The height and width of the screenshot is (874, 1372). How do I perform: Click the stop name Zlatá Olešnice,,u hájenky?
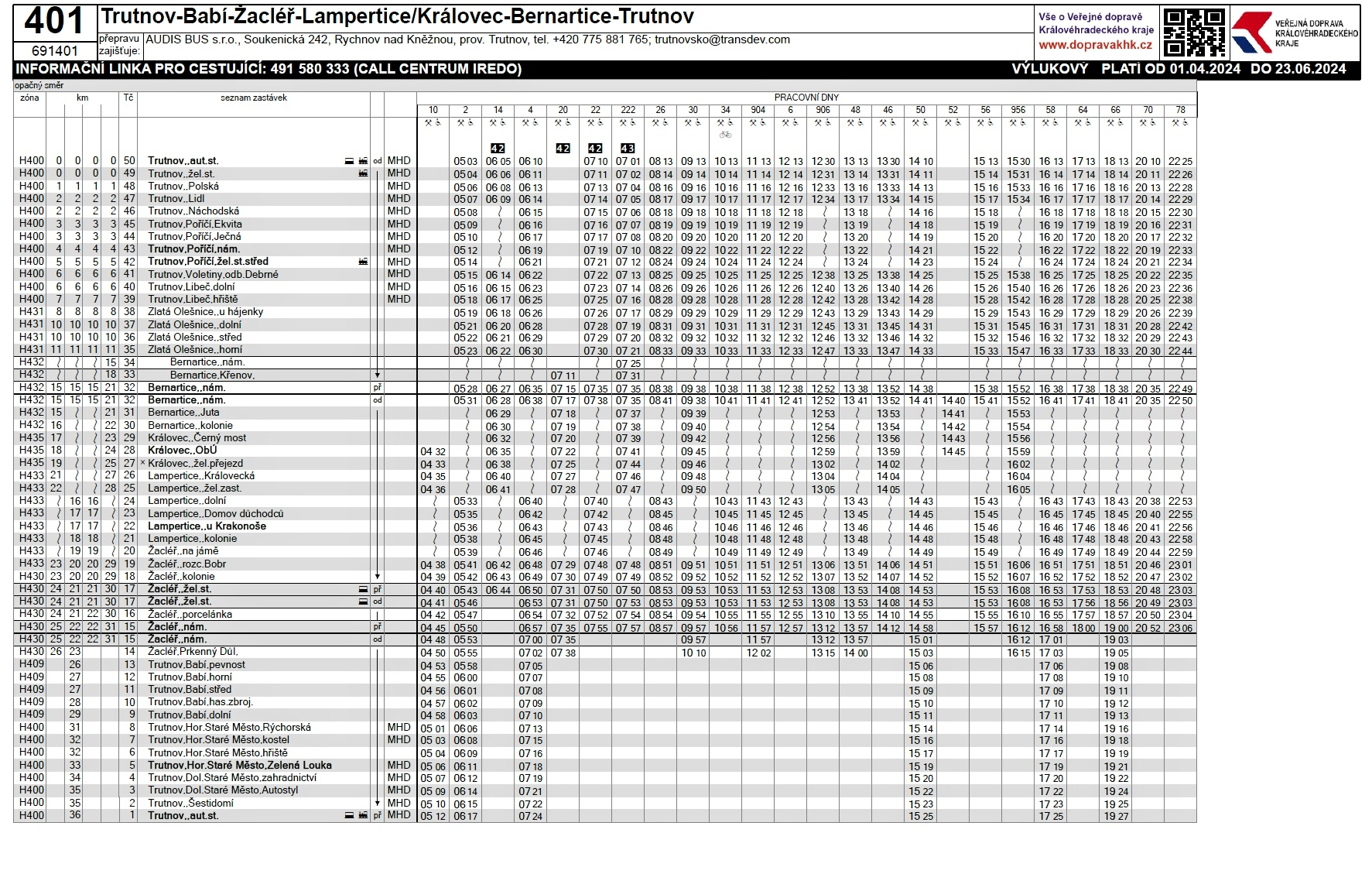pyautogui.click(x=205, y=311)
